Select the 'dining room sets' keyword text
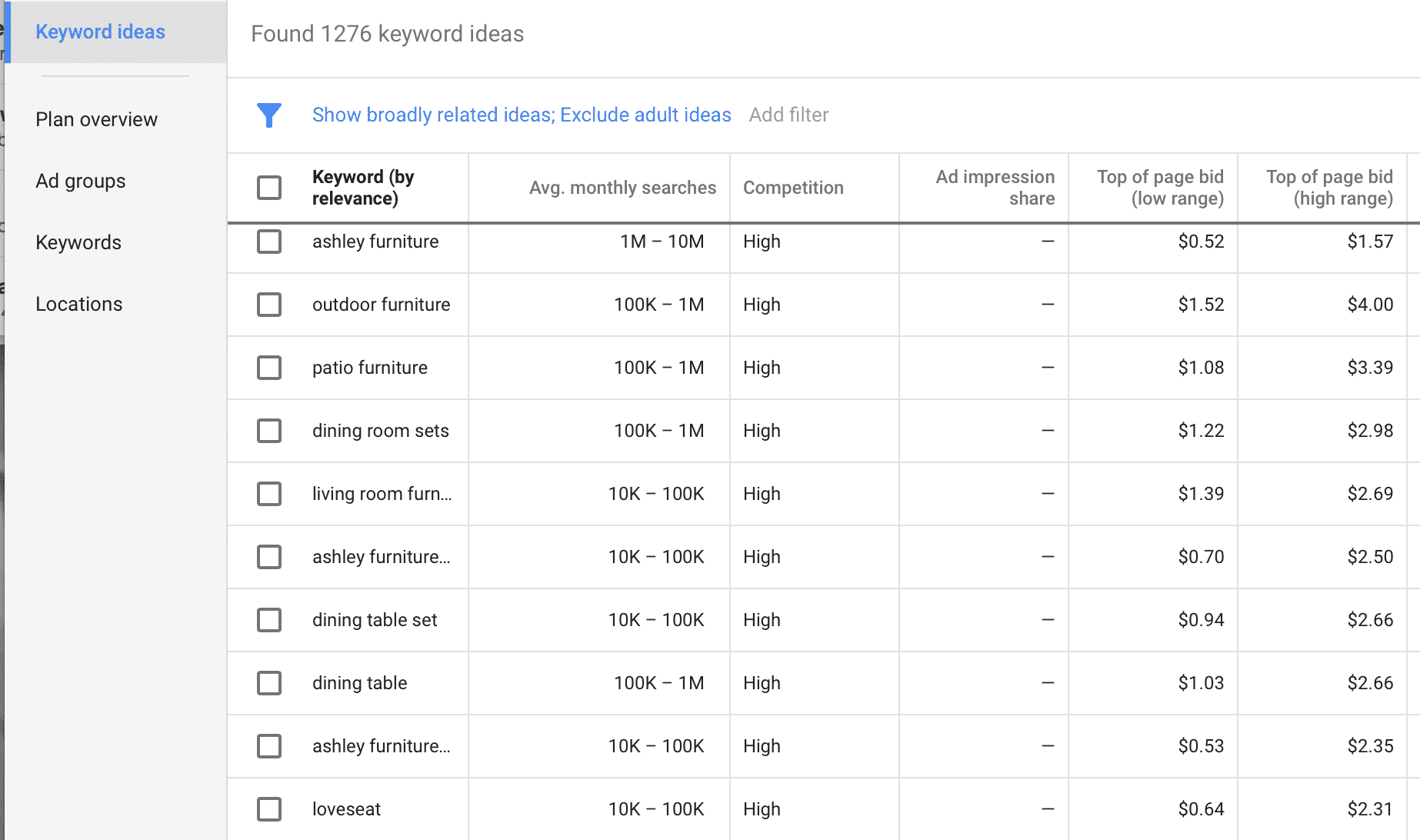Viewport: 1420px width, 840px height. tap(380, 431)
